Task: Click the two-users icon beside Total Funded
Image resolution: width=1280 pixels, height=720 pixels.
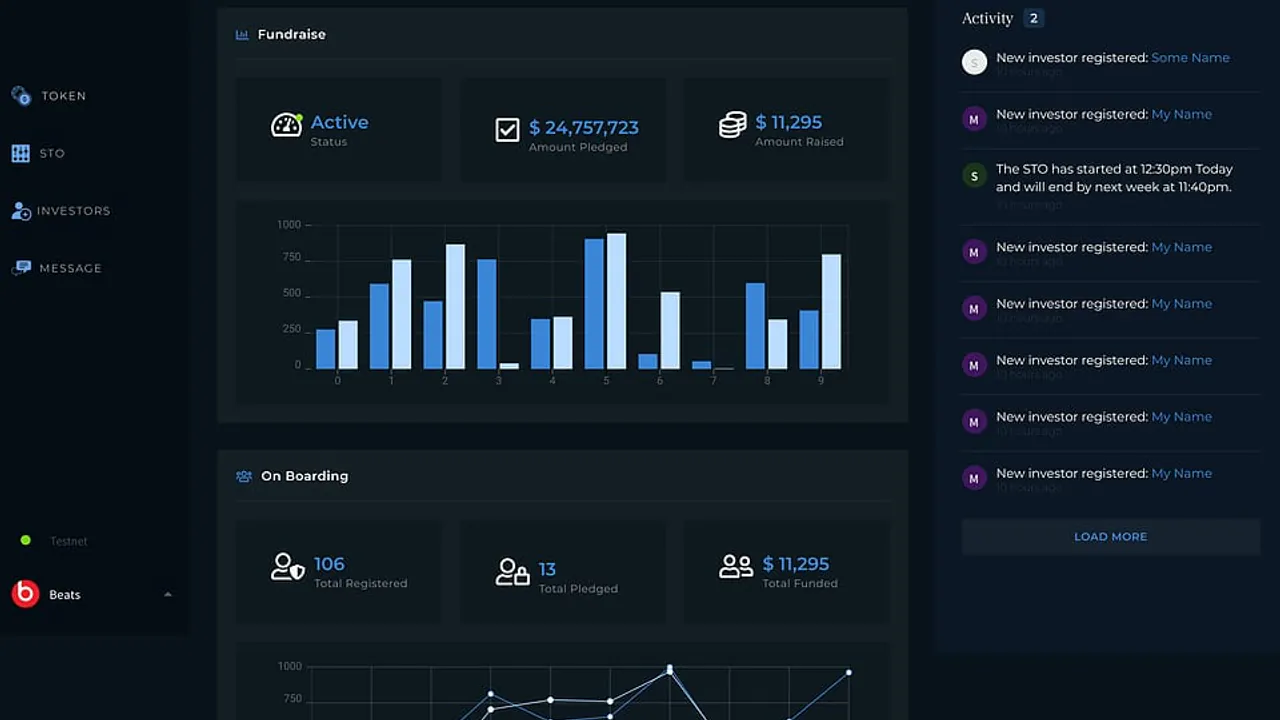Action: [x=736, y=567]
